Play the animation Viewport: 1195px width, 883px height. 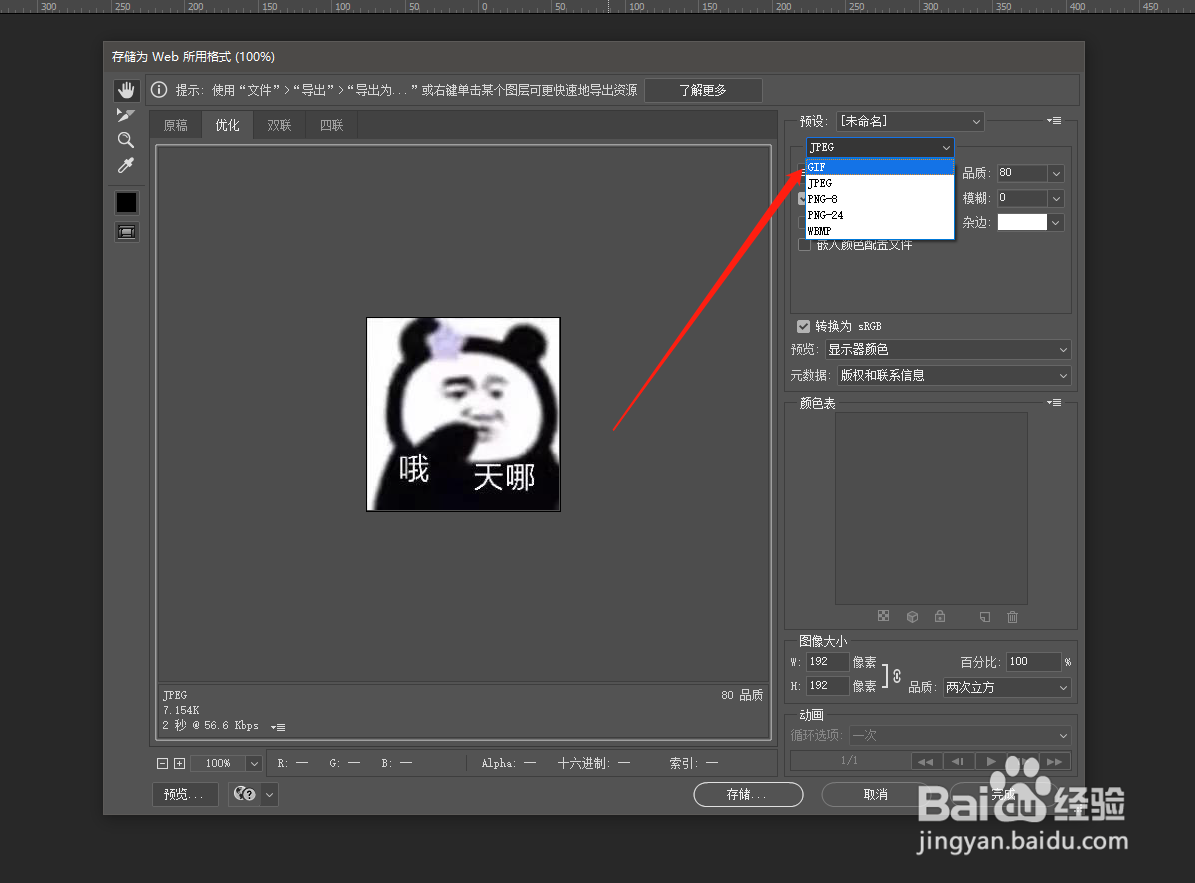pos(991,761)
